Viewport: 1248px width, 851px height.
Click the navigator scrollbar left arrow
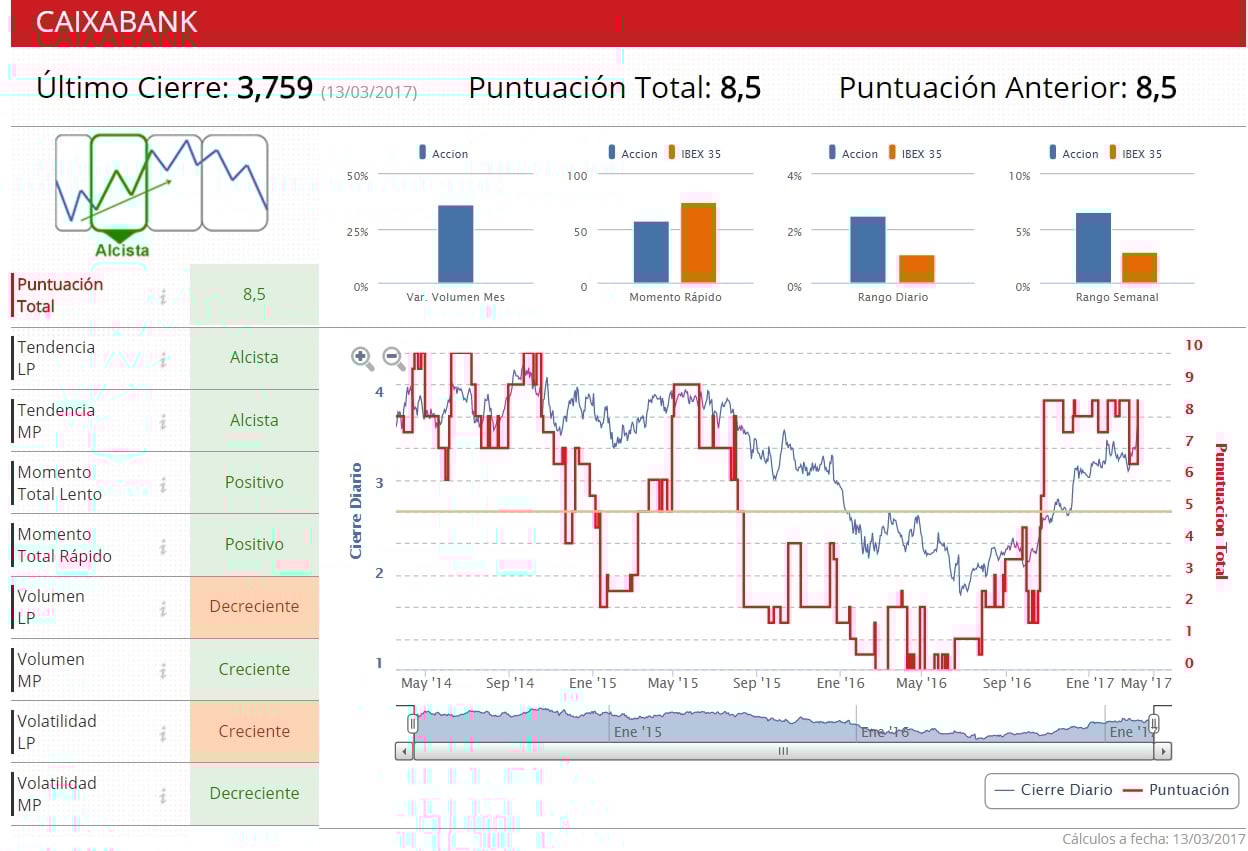[404, 751]
